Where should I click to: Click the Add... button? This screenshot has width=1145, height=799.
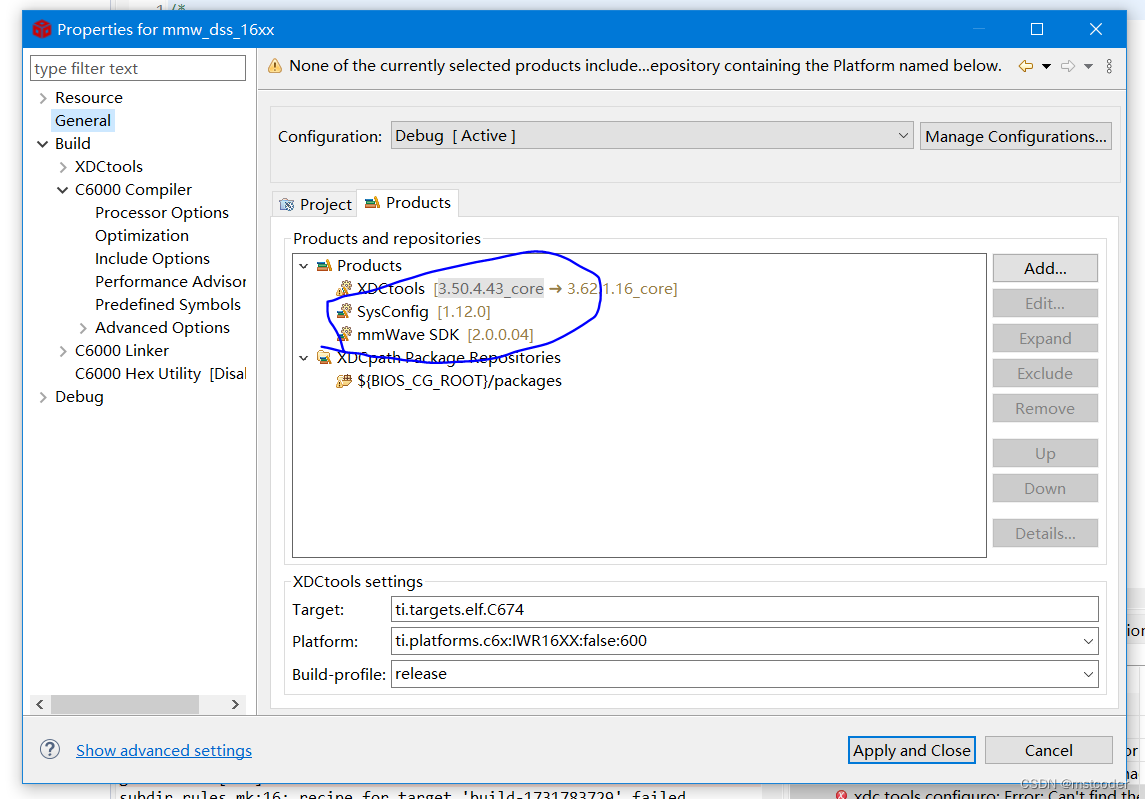point(1045,268)
